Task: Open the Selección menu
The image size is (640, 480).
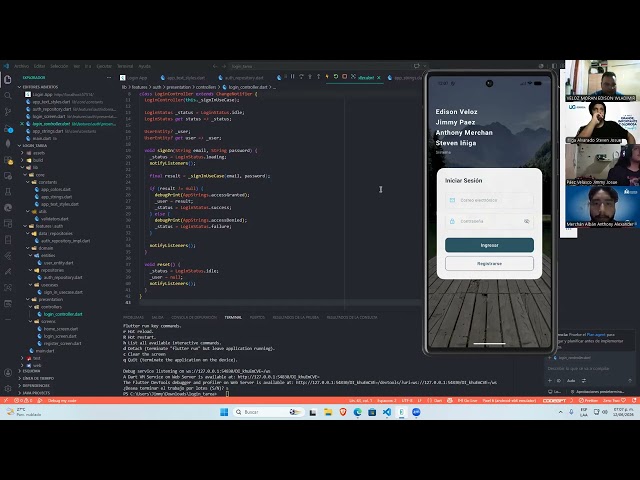Action: pyautogui.click(x=59, y=66)
